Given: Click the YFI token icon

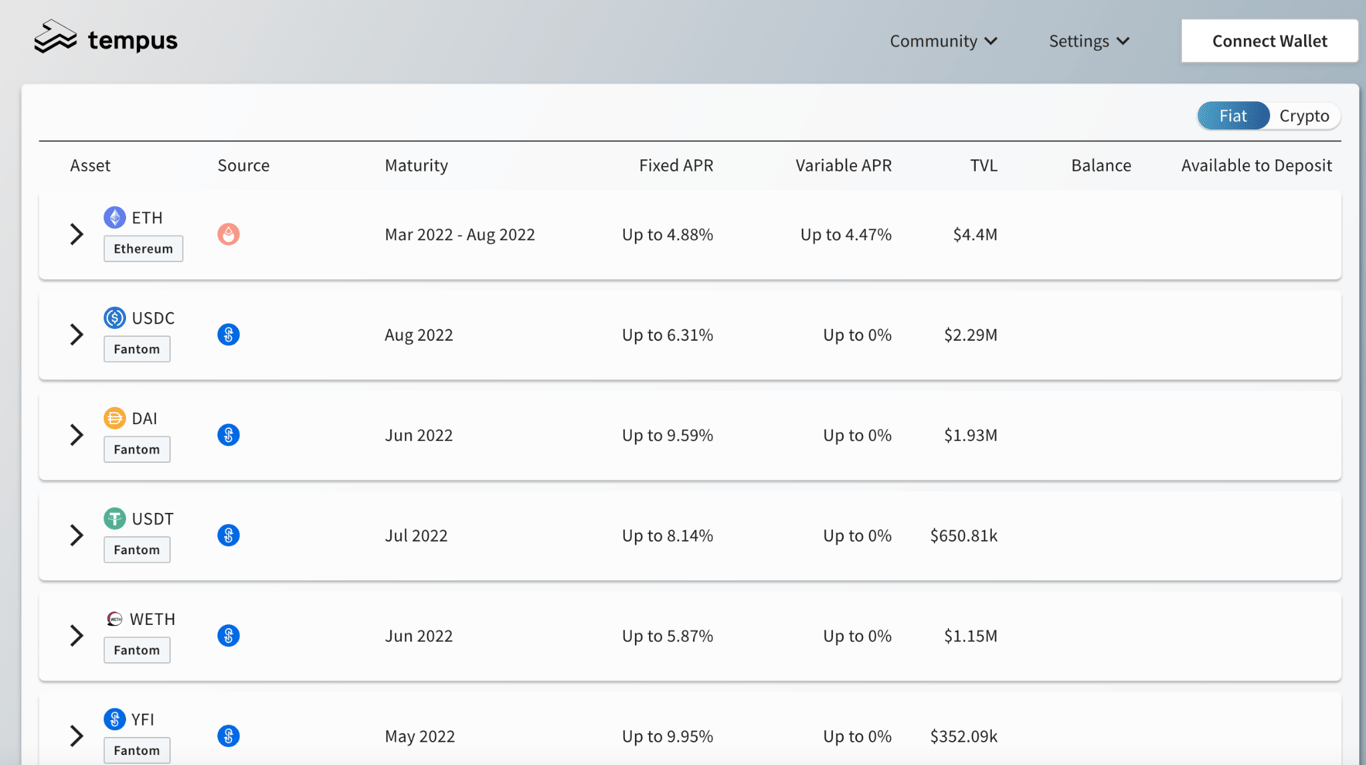Looking at the screenshot, I should click(x=115, y=719).
